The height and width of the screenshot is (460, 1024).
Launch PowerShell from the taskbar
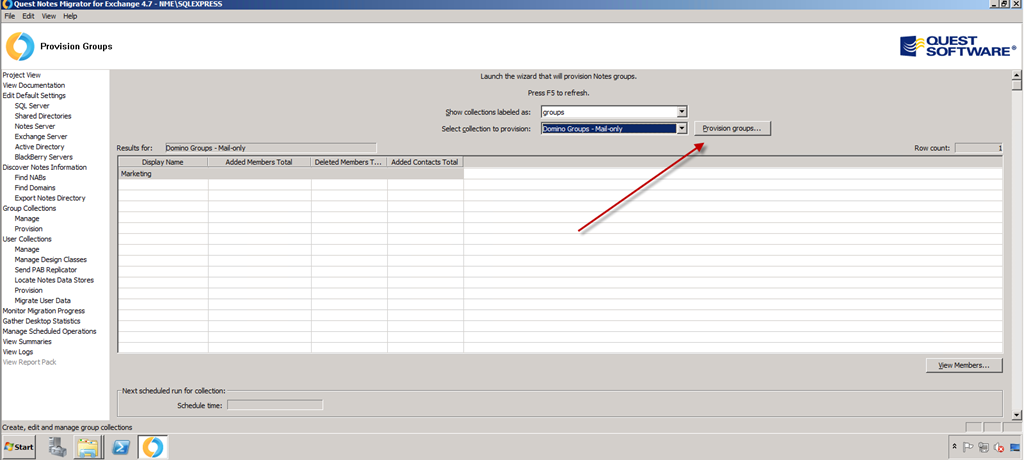tap(121, 448)
